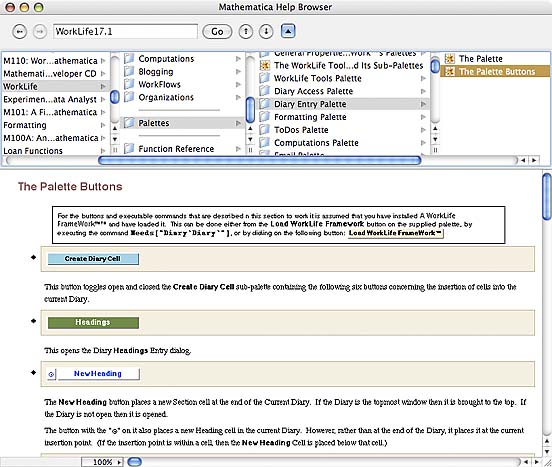Click the green Headings button

tap(93, 322)
